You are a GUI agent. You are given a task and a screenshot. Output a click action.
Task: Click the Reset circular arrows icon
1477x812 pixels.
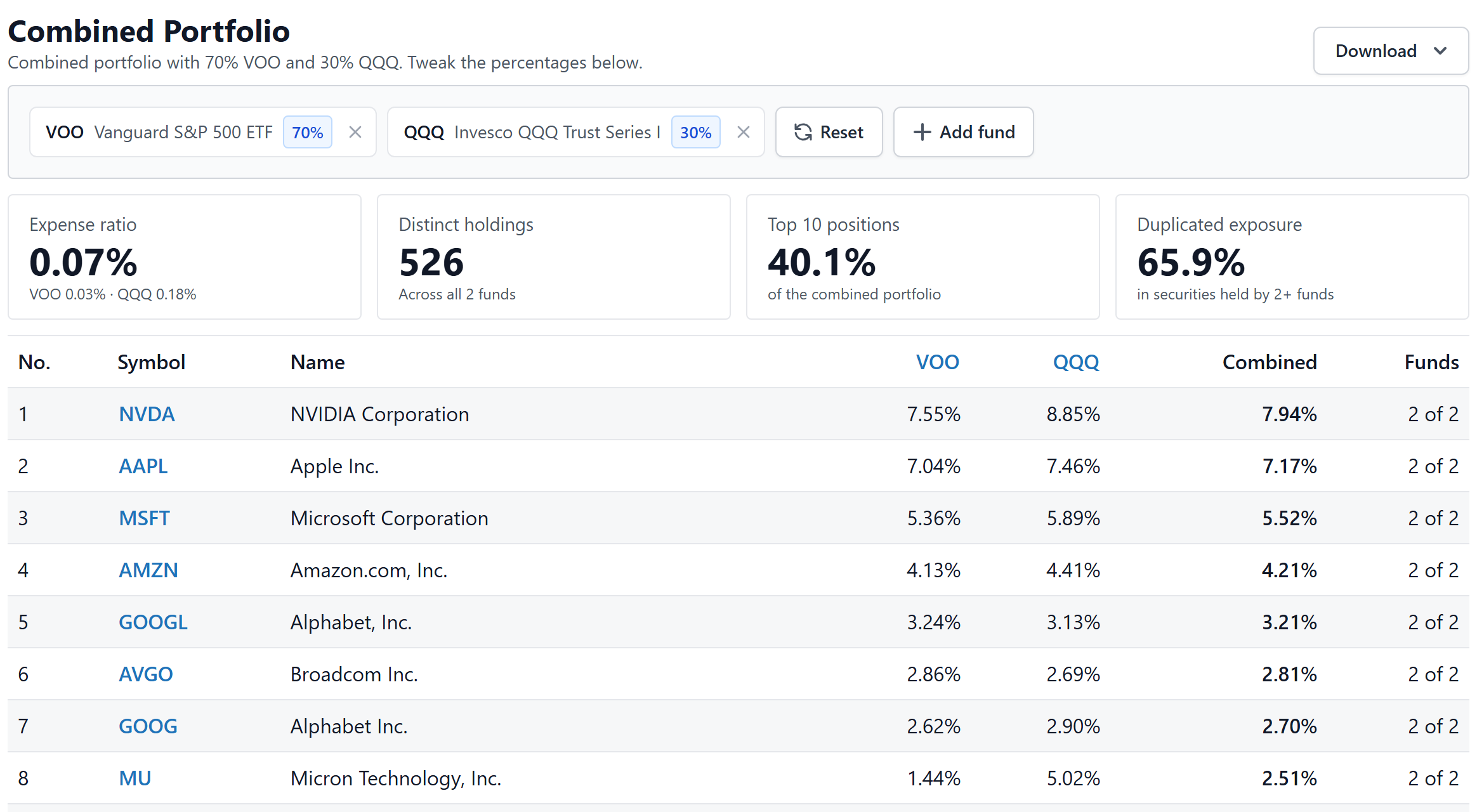coord(803,132)
